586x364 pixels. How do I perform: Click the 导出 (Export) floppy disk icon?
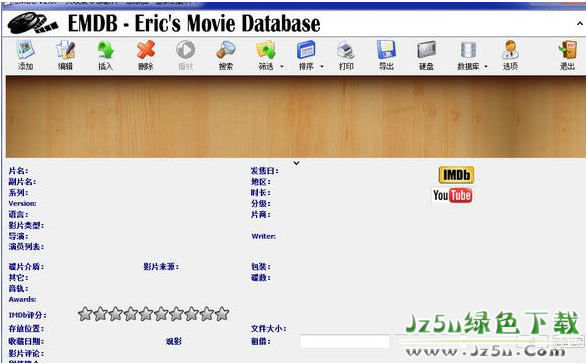386,50
